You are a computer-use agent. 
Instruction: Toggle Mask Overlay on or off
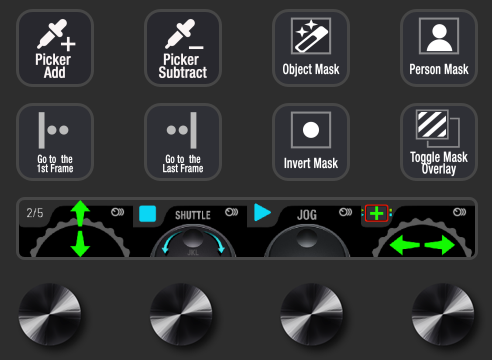point(439,142)
